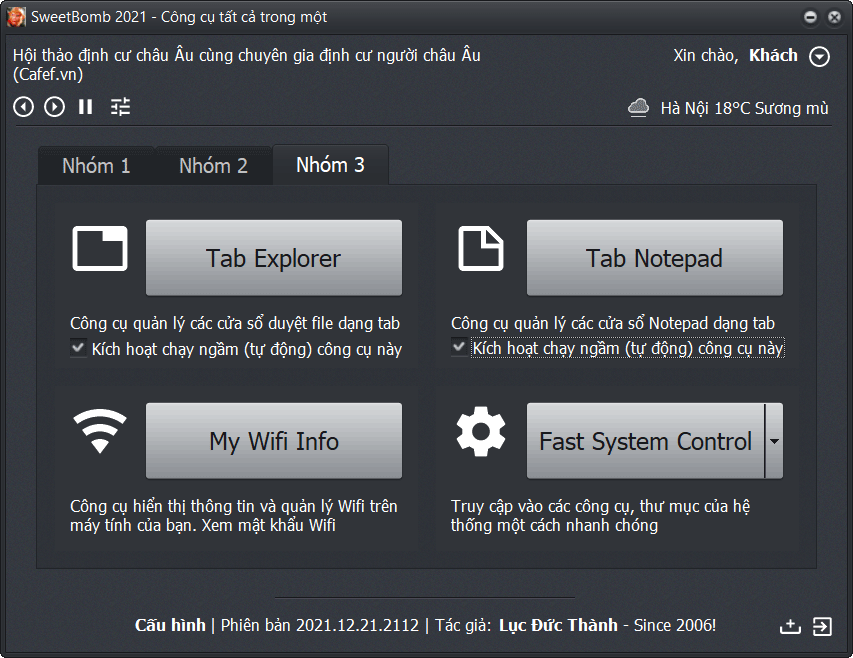Image resolution: width=853 pixels, height=658 pixels.
Task: Open the My Wifi Info button
Action: 273,441
